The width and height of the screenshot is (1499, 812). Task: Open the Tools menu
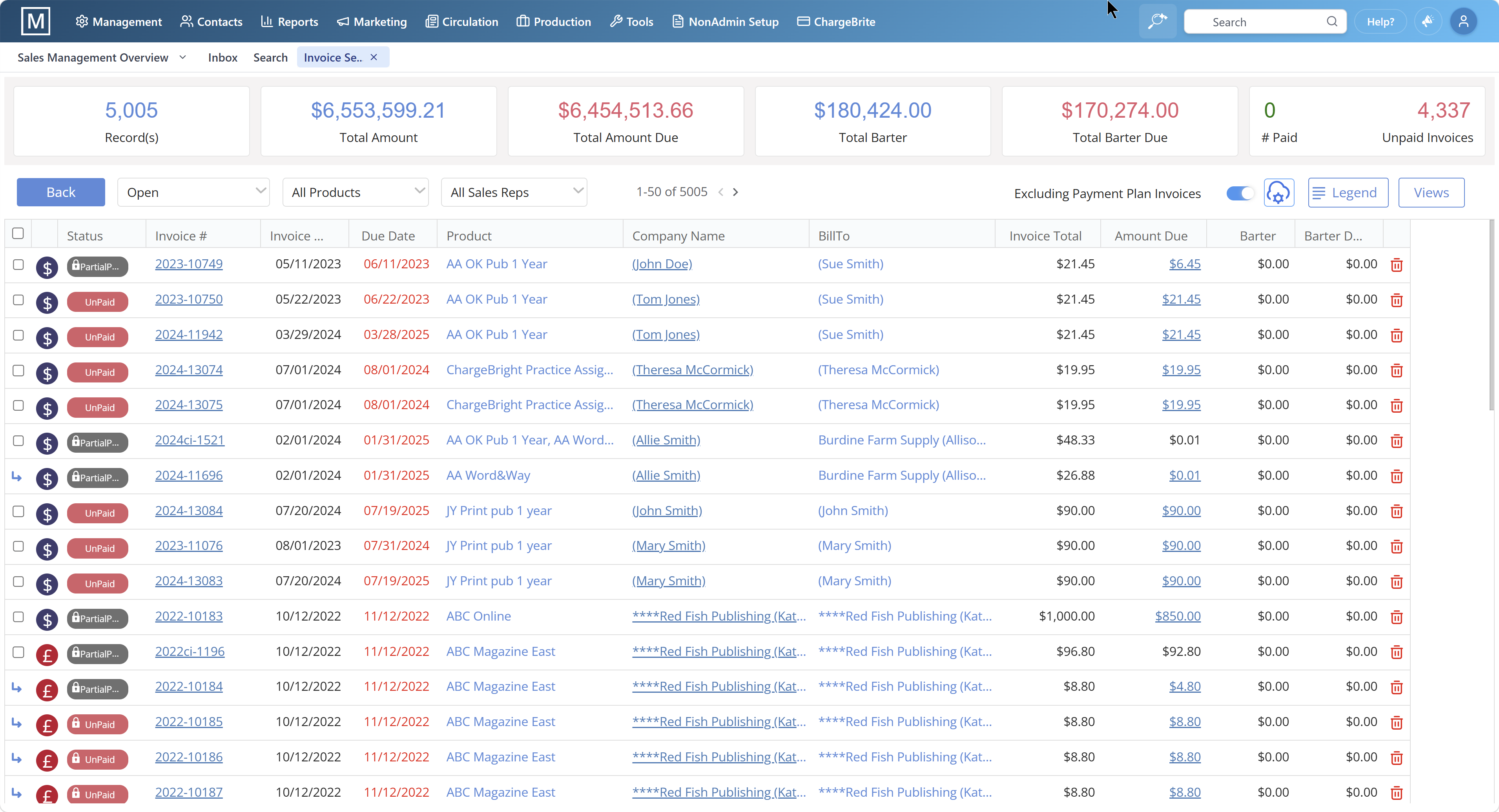point(632,22)
